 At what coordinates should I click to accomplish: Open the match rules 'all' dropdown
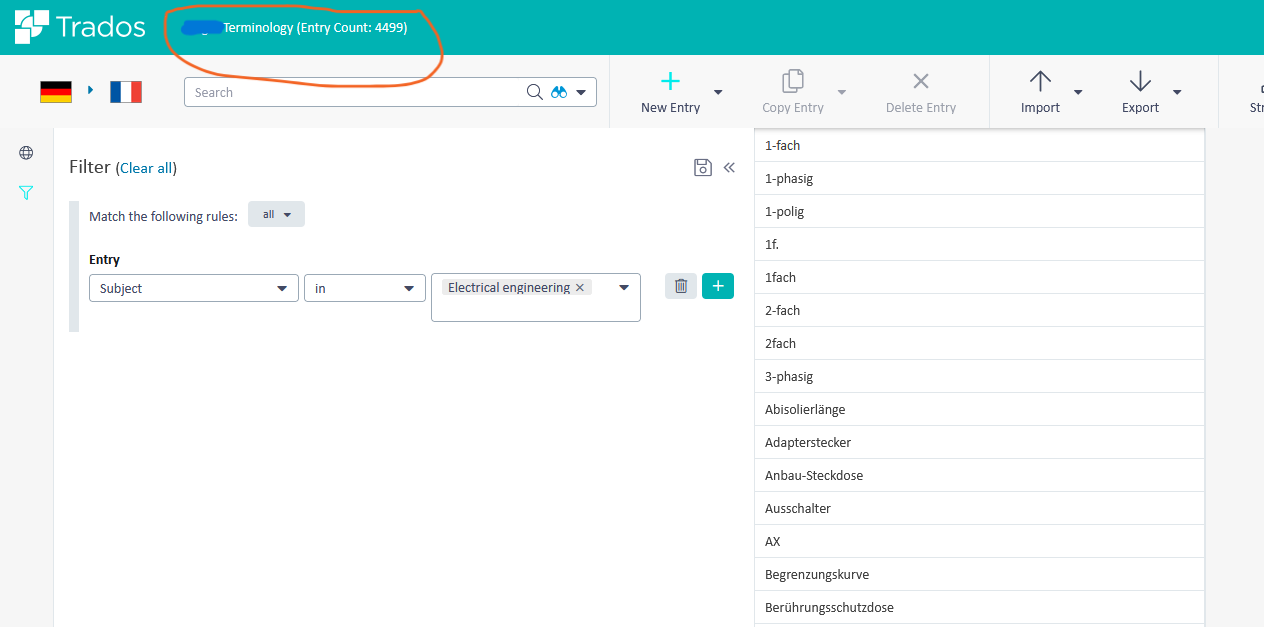point(276,214)
